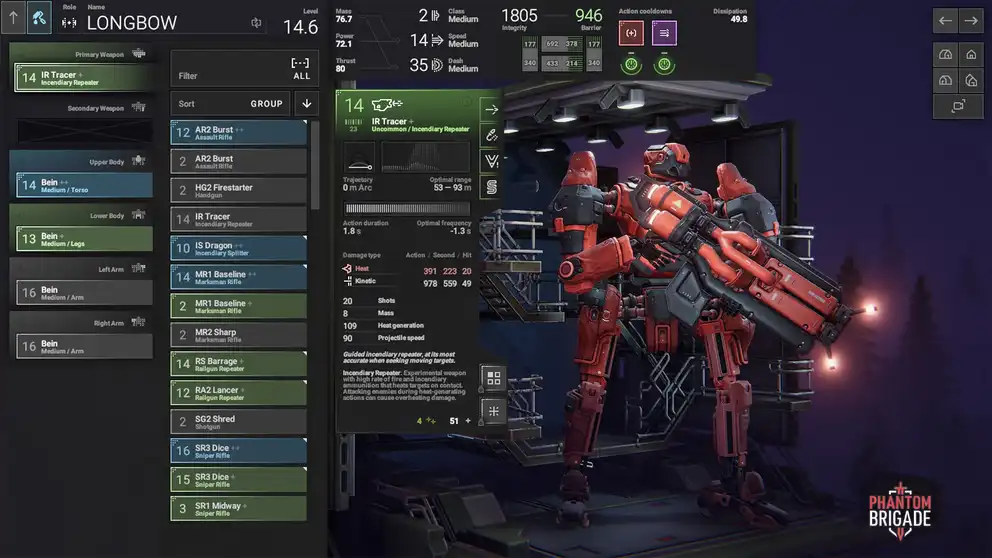Click the four-squares grid icon

(492, 379)
